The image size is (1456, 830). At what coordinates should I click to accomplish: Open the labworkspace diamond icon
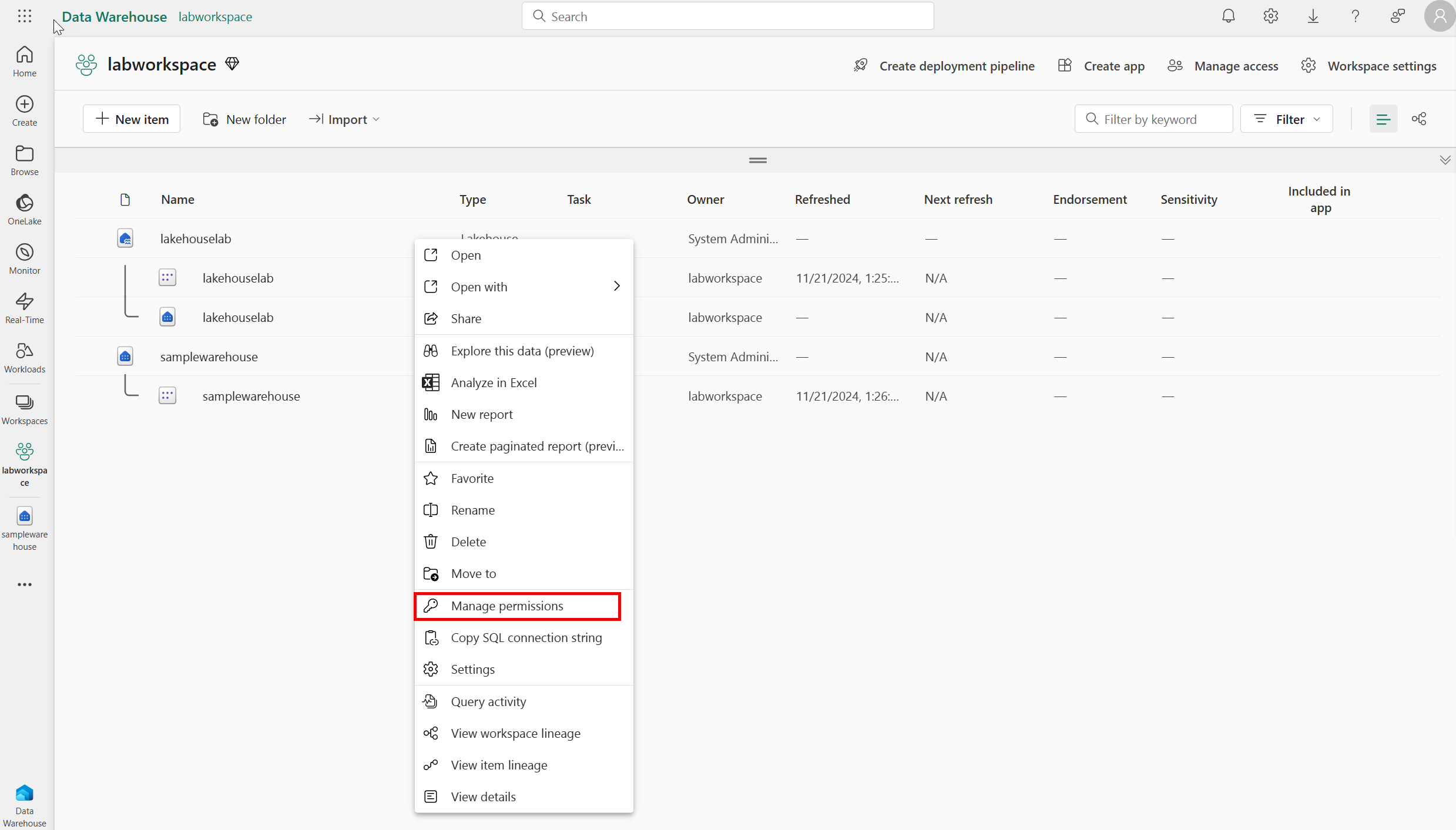click(231, 64)
